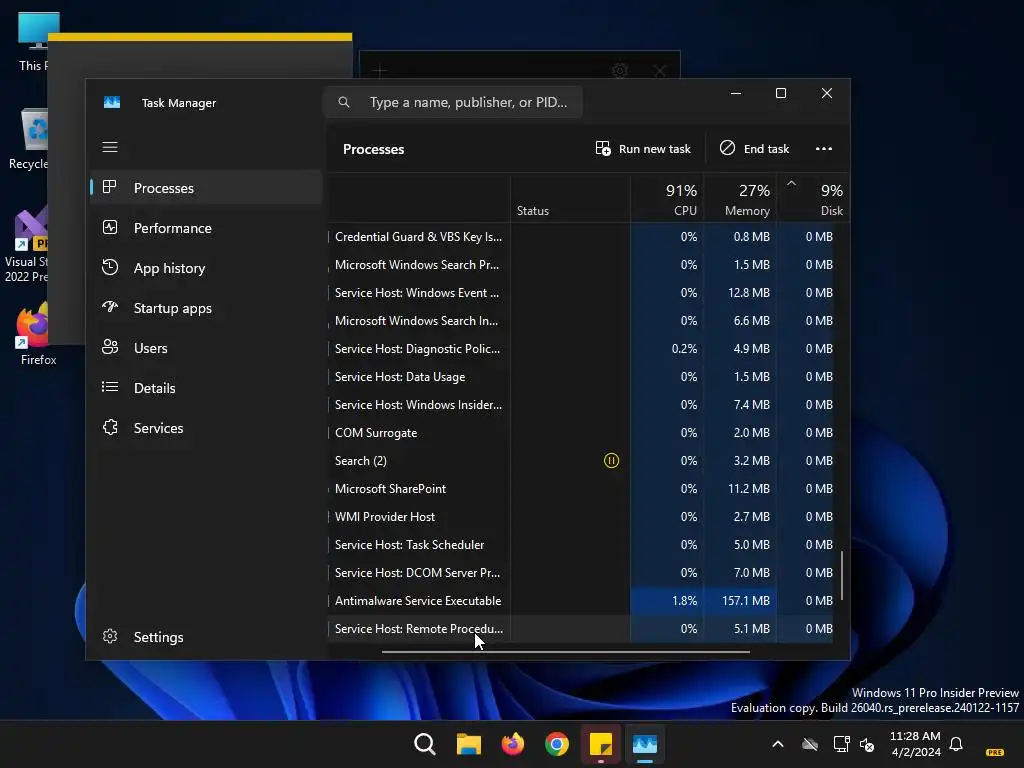Sort by the Disk column header

click(x=814, y=199)
